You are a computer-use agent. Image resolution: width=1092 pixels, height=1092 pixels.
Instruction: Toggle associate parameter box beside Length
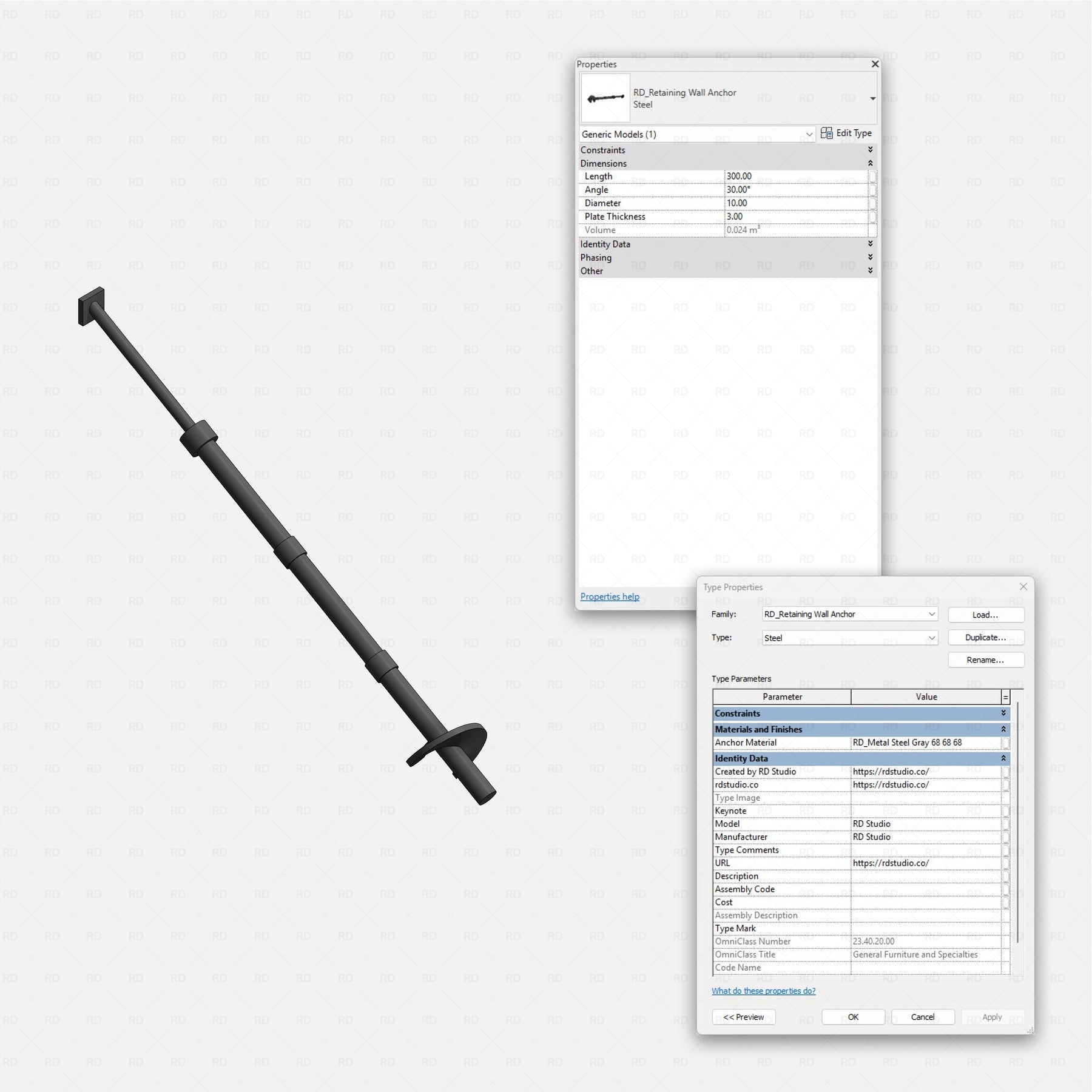tap(872, 177)
